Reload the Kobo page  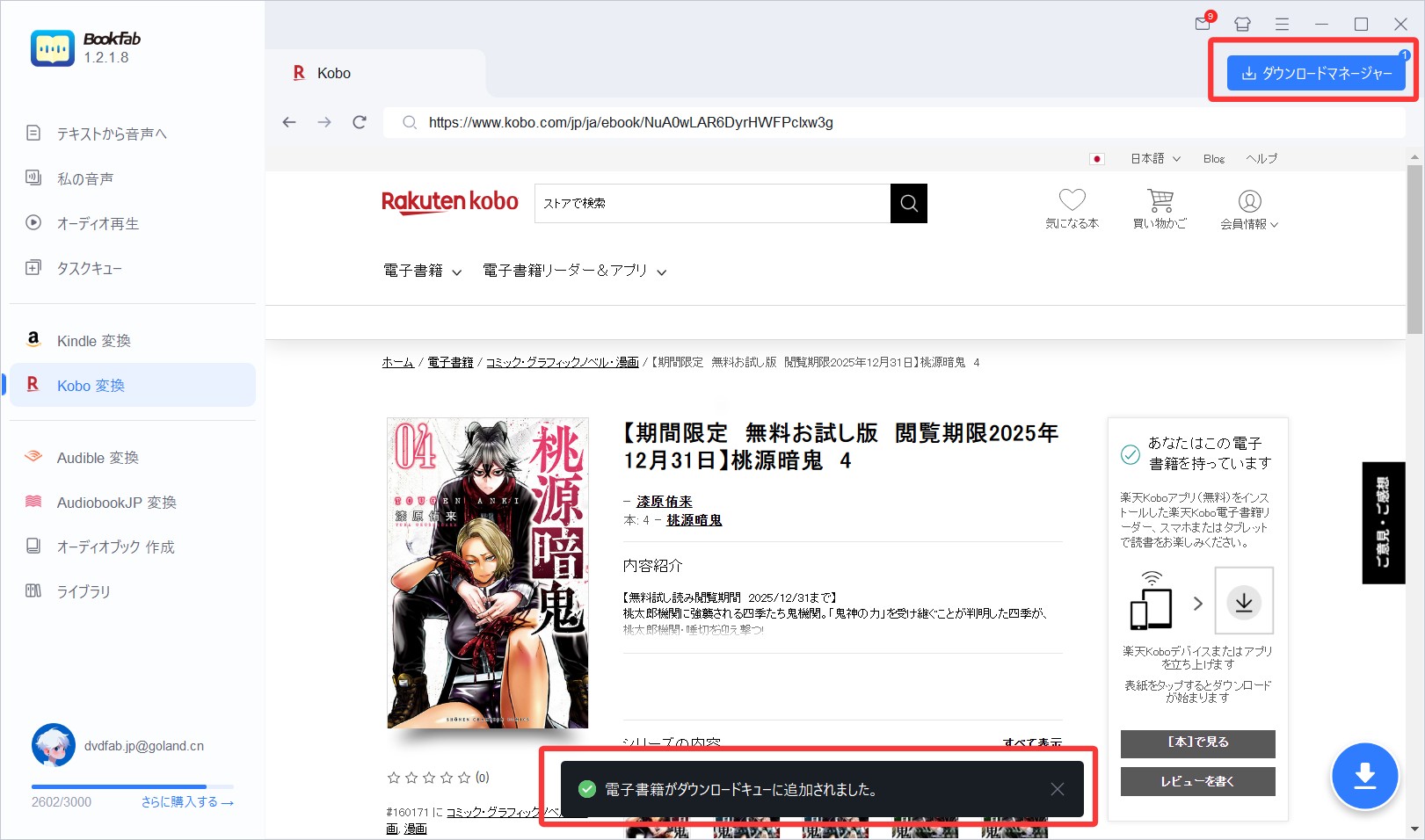pyautogui.click(x=360, y=122)
